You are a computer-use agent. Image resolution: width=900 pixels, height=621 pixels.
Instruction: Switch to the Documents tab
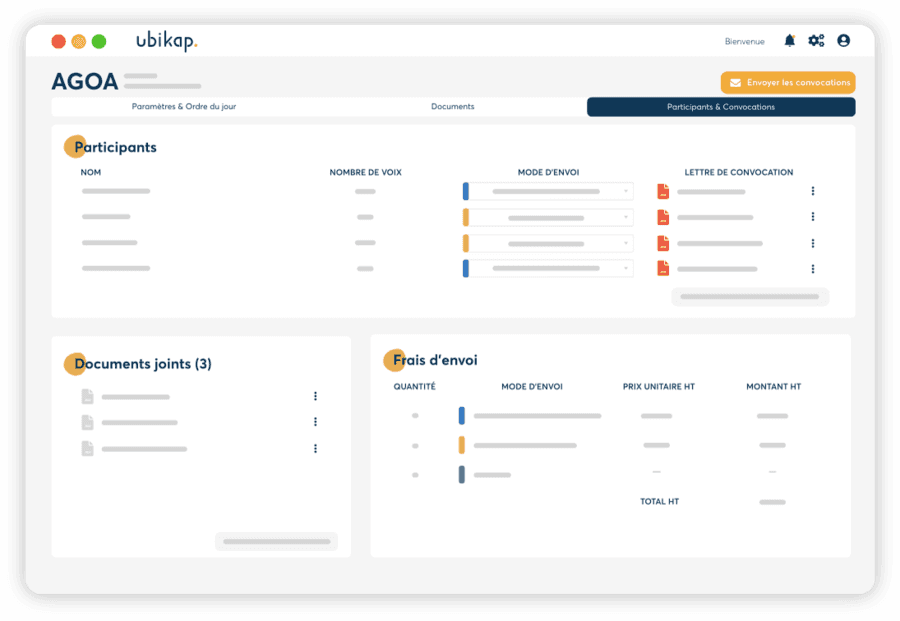(x=452, y=106)
